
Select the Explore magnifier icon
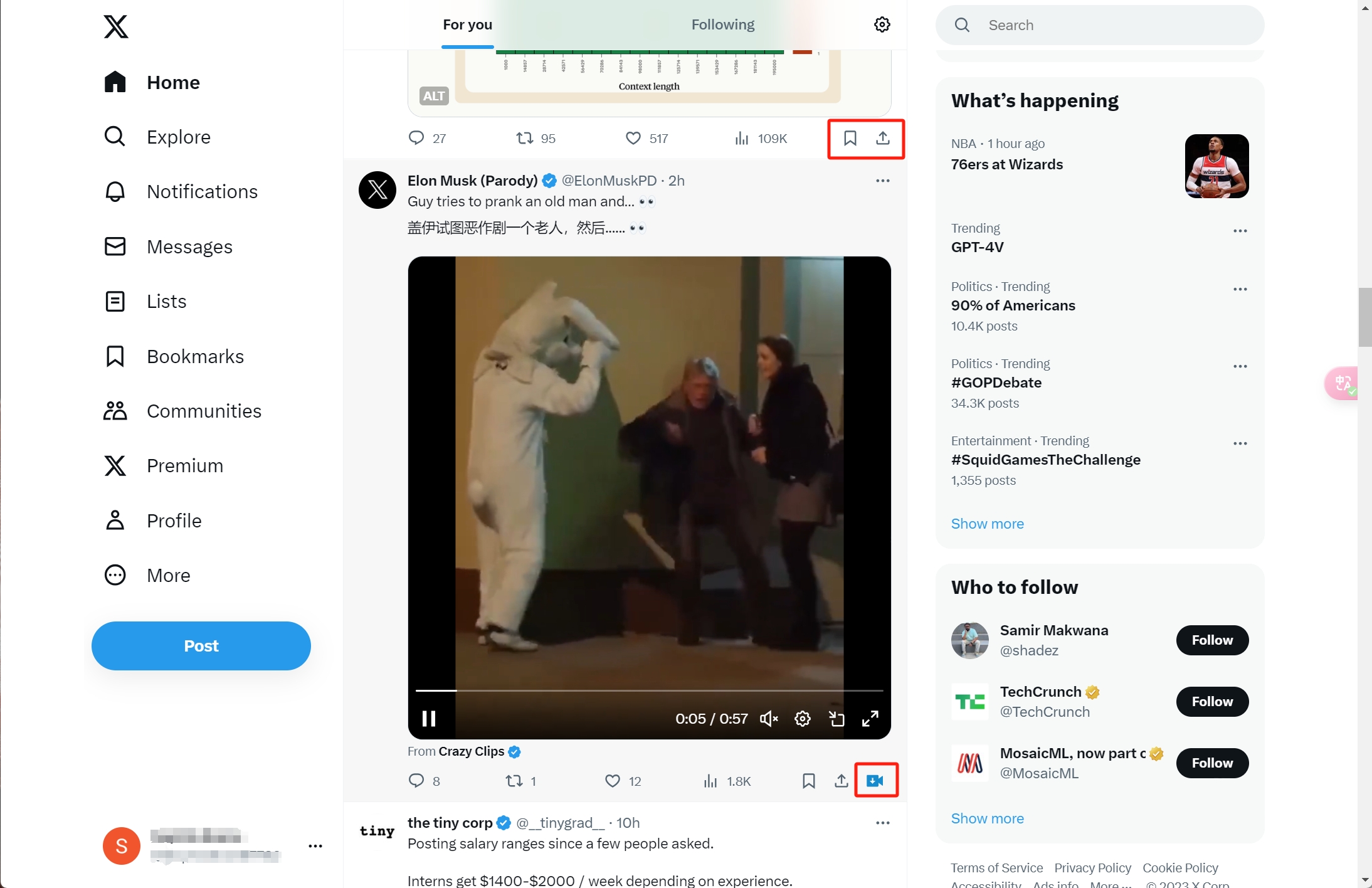[115, 136]
